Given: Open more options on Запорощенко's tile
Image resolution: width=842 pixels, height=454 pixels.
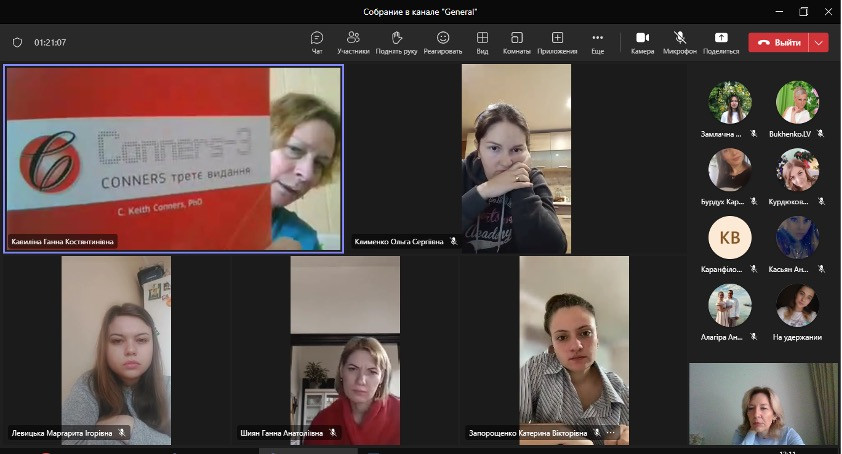Looking at the screenshot, I should pyautogui.click(x=611, y=433).
